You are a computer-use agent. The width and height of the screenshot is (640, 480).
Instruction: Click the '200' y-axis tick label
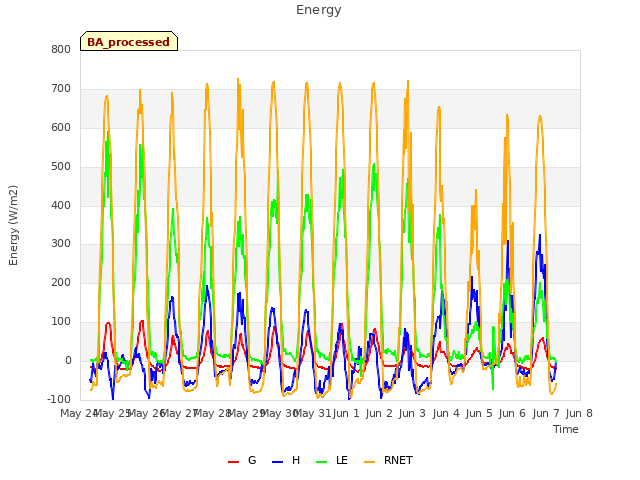(x=61, y=283)
